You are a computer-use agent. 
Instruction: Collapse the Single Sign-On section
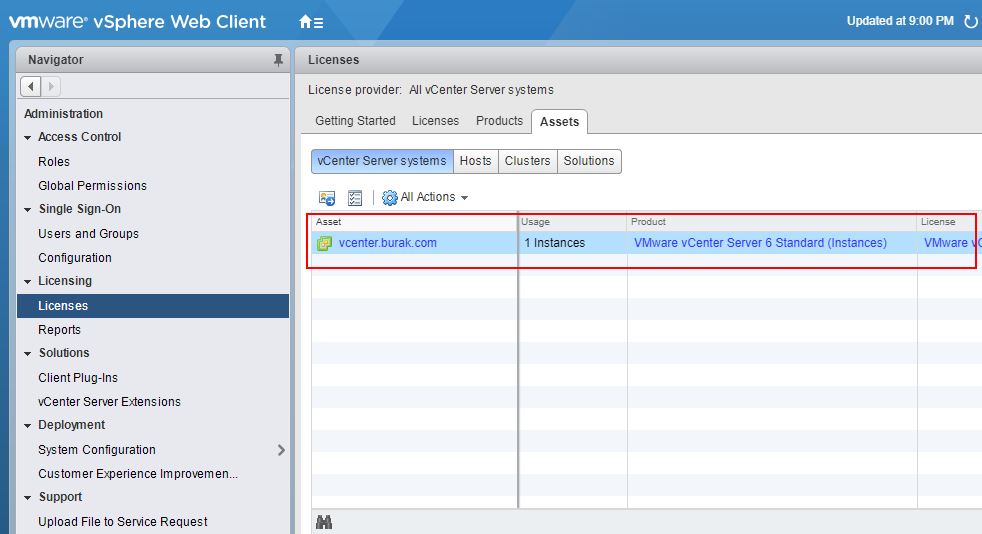[x=28, y=210]
